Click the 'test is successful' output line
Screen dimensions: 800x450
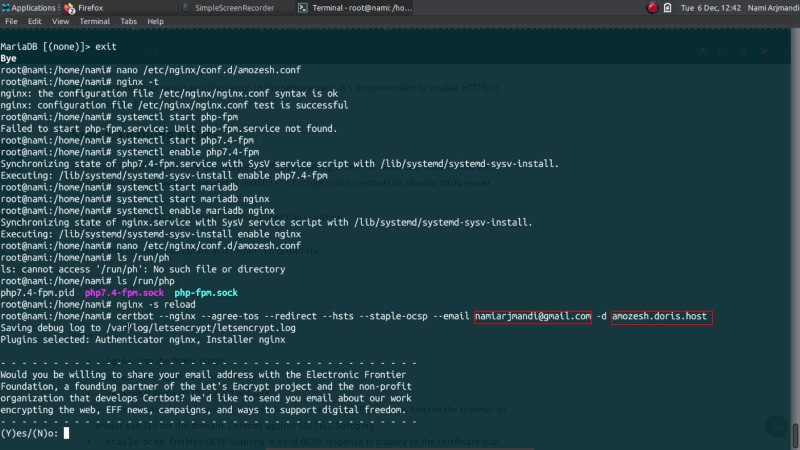[174, 105]
